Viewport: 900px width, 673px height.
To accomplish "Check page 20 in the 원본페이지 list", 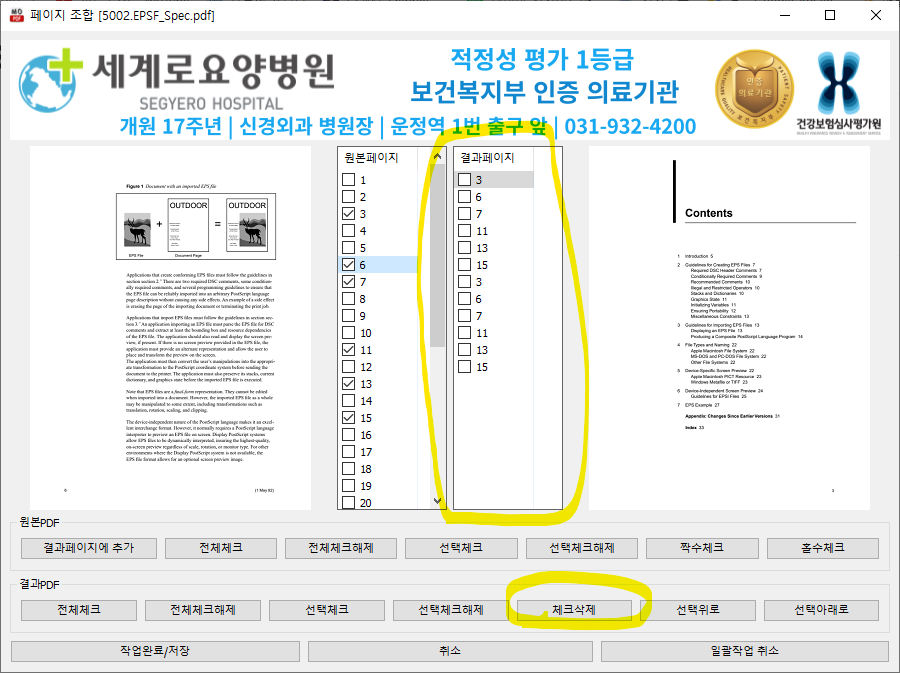I will [x=348, y=503].
